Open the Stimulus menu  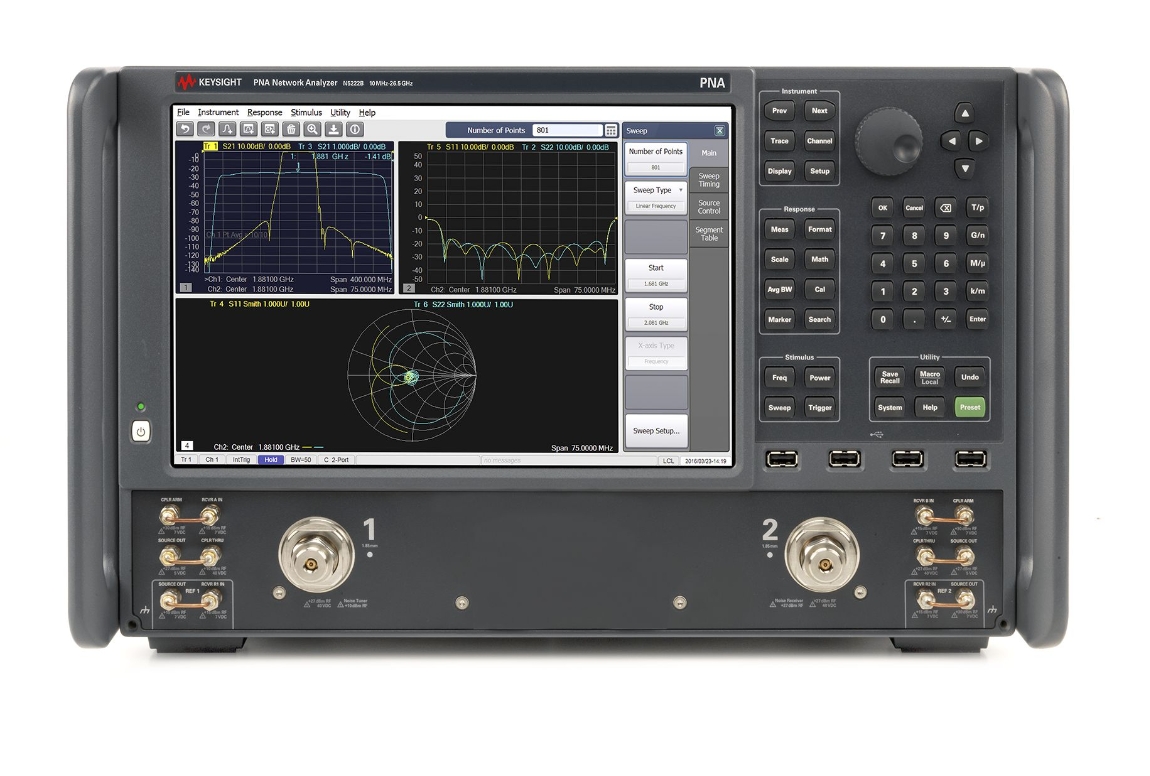click(x=306, y=113)
